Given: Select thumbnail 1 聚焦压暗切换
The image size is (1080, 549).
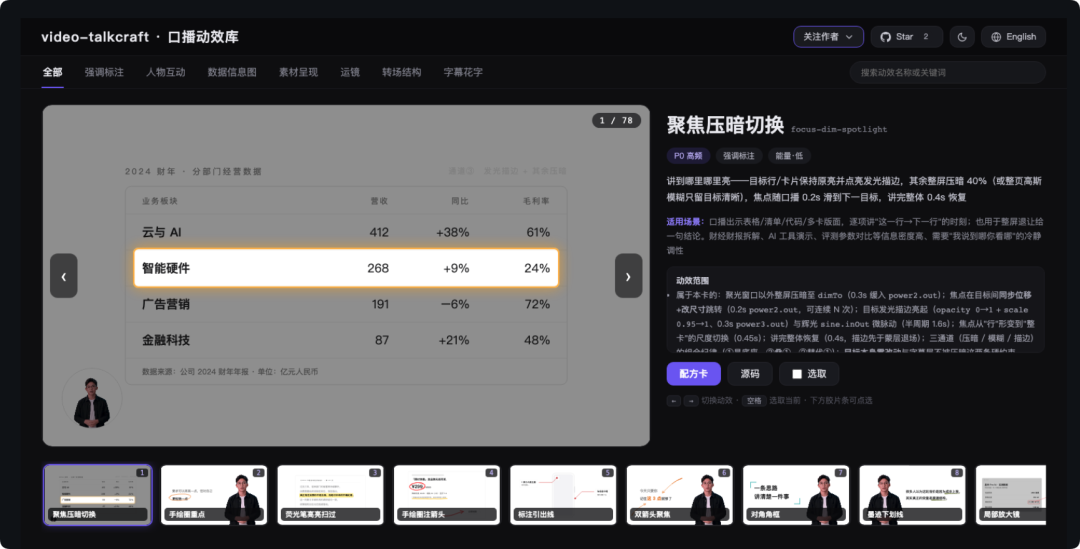Looking at the screenshot, I should tap(98, 495).
